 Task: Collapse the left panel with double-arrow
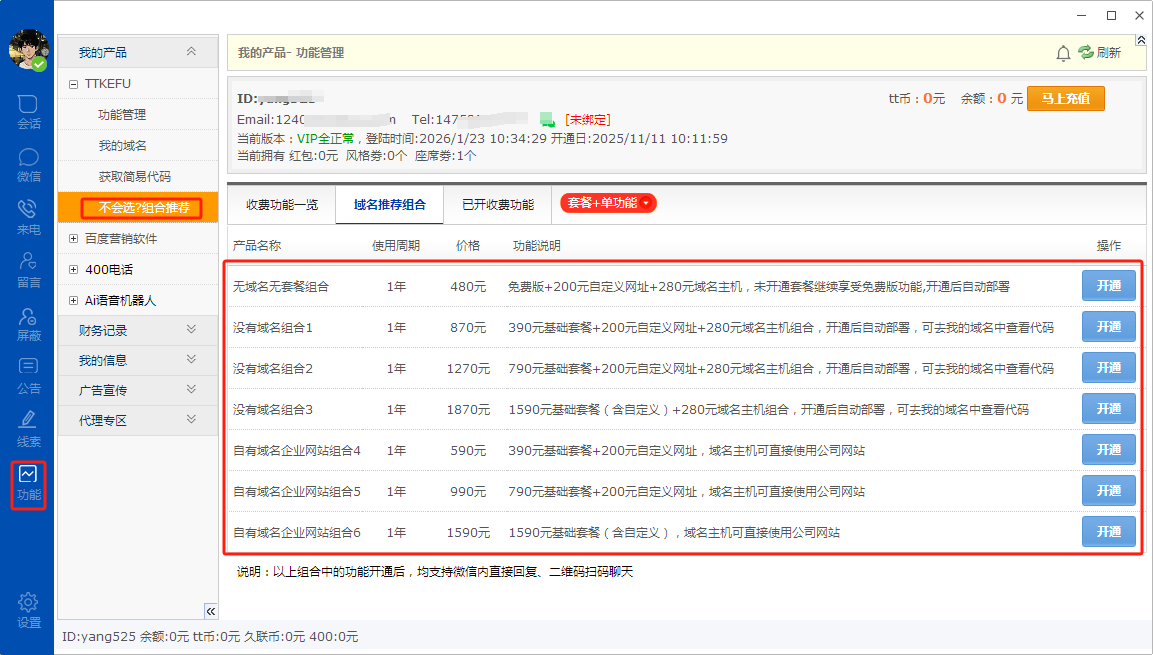[211, 611]
